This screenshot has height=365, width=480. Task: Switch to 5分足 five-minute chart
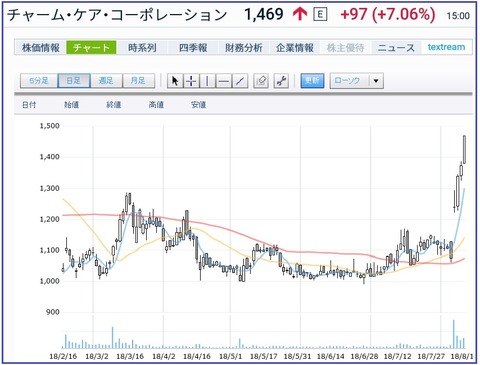click(39, 81)
